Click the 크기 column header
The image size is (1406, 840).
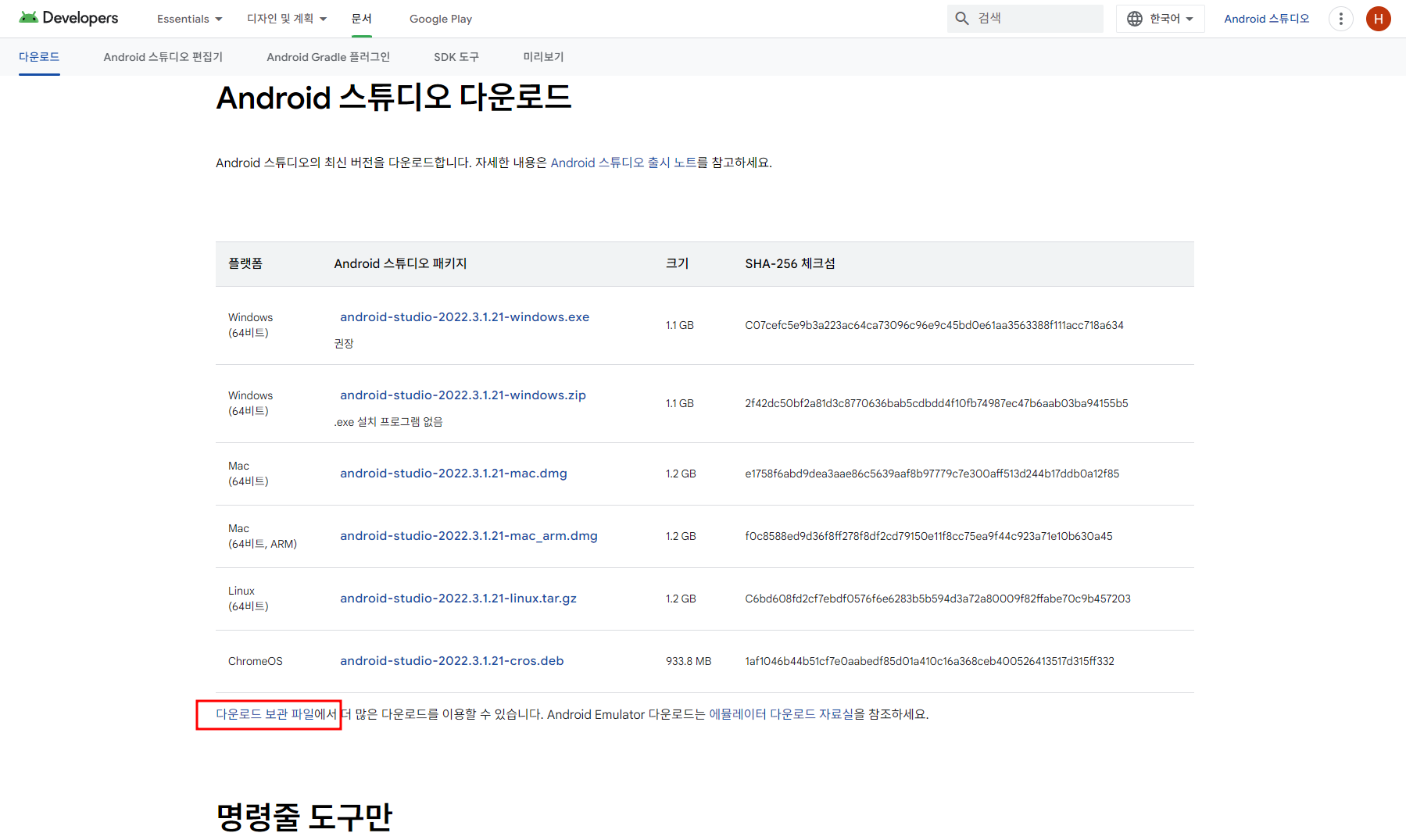[677, 263]
